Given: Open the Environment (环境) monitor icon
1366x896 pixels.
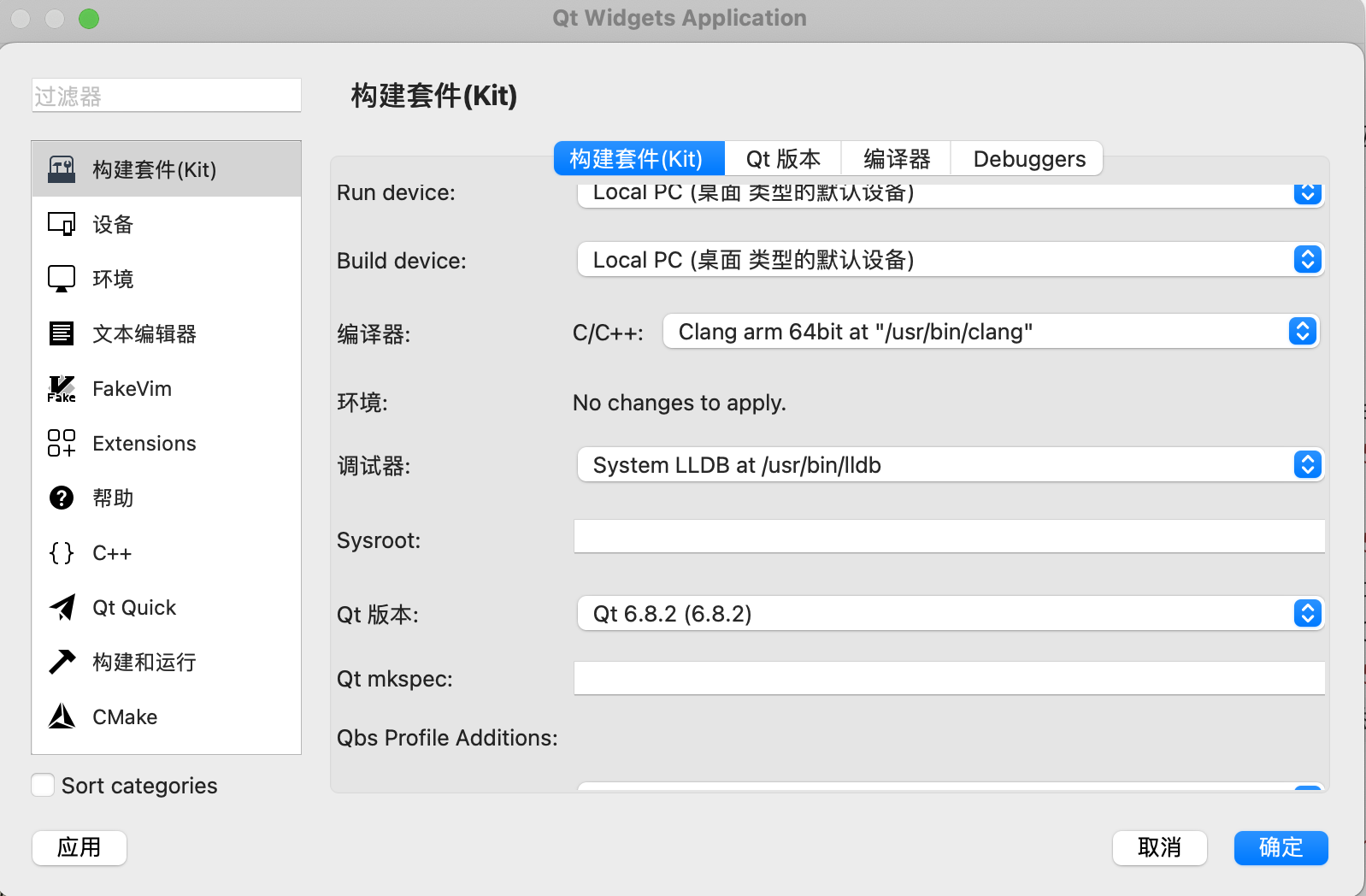Looking at the screenshot, I should [x=62, y=279].
